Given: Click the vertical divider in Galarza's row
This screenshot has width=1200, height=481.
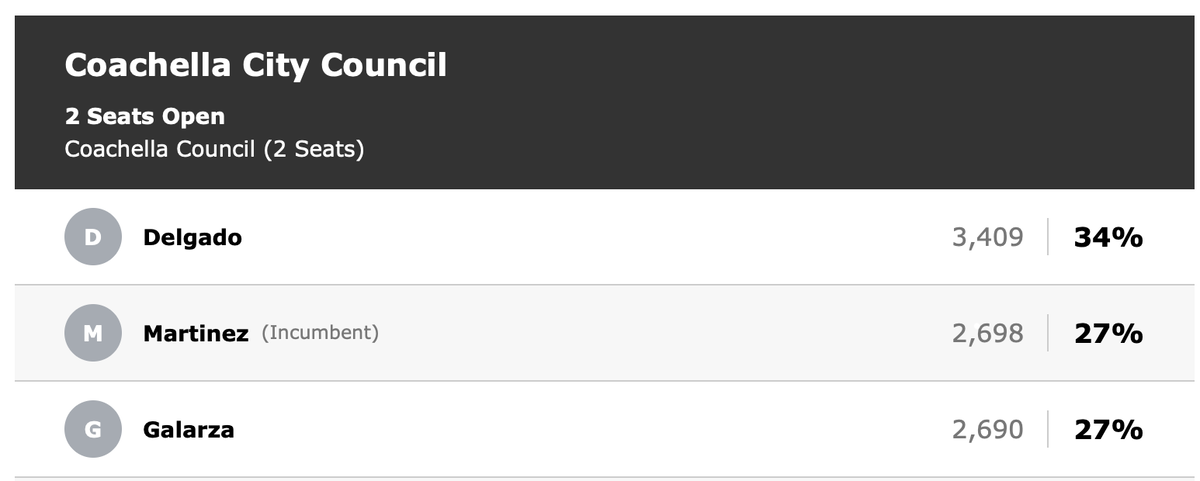Looking at the screenshot, I should [x=1048, y=429].
